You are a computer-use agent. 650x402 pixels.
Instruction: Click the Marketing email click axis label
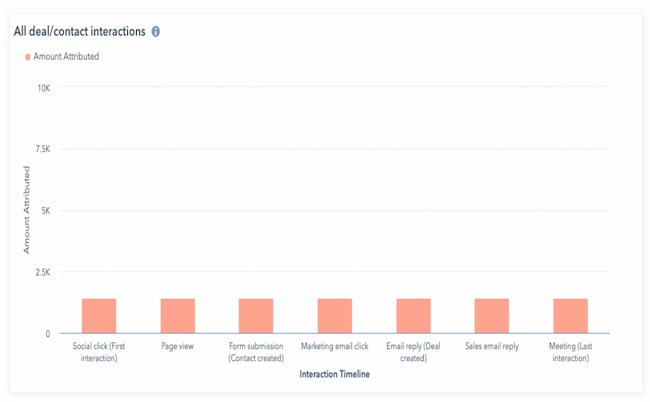point(335,346)
